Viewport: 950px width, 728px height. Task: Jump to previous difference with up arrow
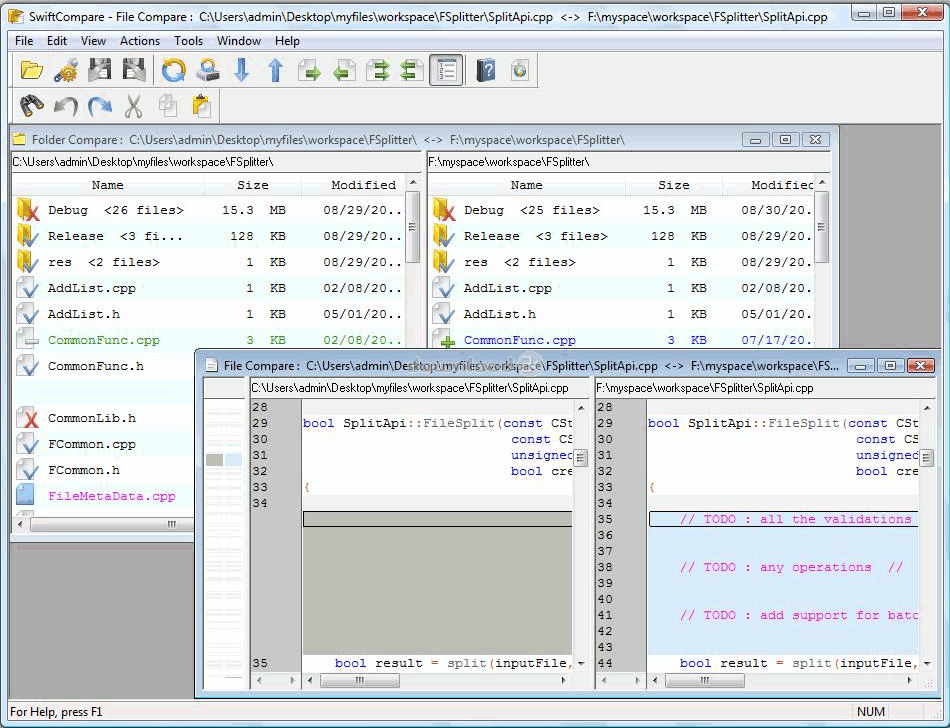point(275,70)
